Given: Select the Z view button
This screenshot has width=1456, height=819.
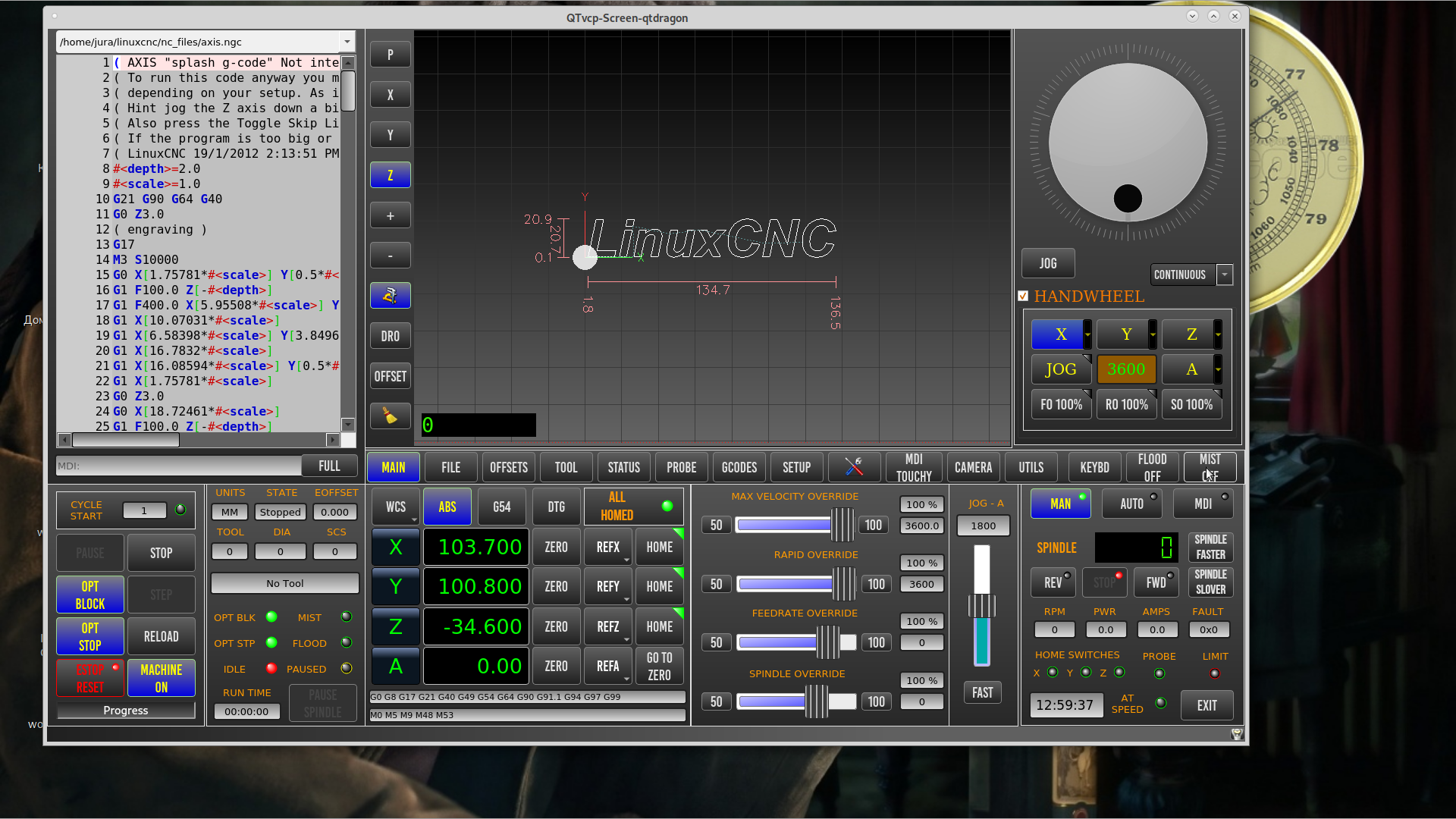Looking at the screenshot, I should [390, 175].
